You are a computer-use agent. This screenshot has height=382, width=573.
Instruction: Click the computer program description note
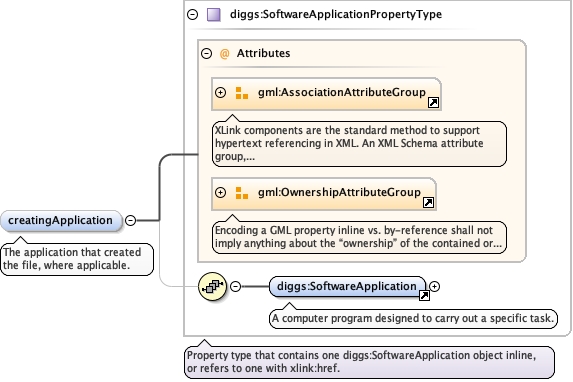coord(413,318)
